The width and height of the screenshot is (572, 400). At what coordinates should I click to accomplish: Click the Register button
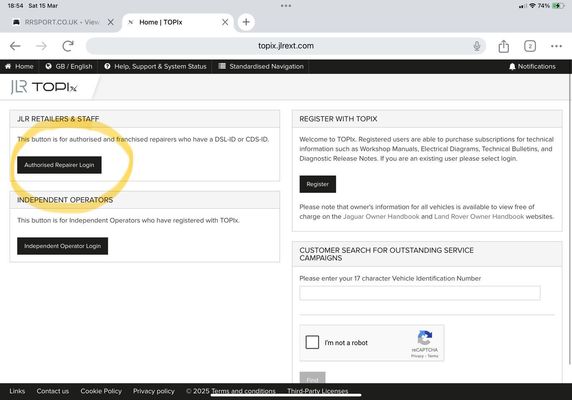coord(318,184)
